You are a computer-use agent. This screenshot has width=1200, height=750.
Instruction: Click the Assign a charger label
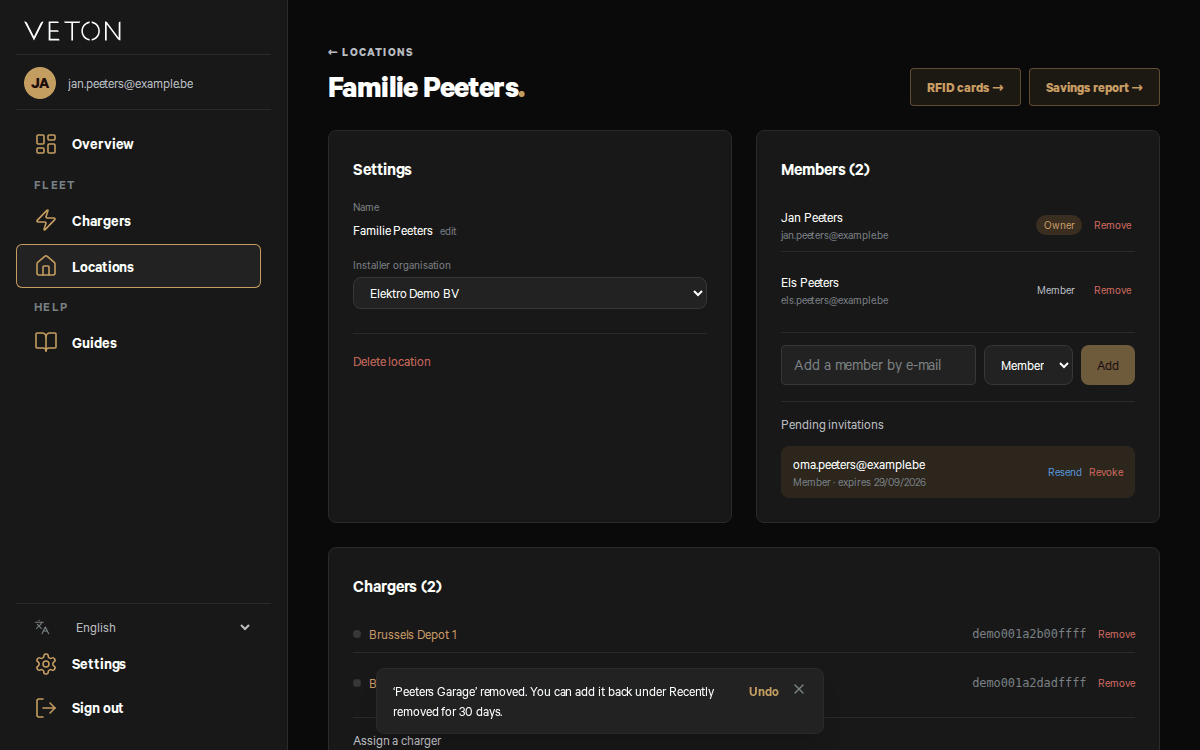pos(397,741)
